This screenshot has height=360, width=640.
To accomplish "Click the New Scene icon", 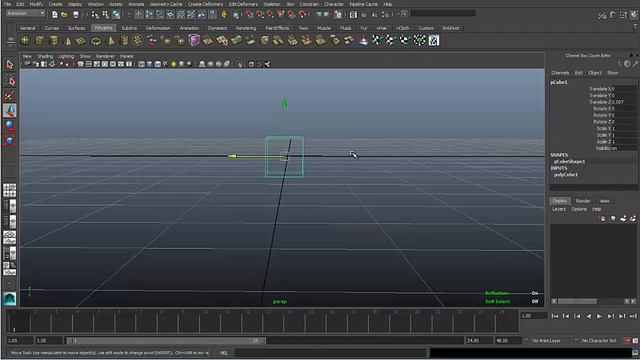I will point(54,14).
